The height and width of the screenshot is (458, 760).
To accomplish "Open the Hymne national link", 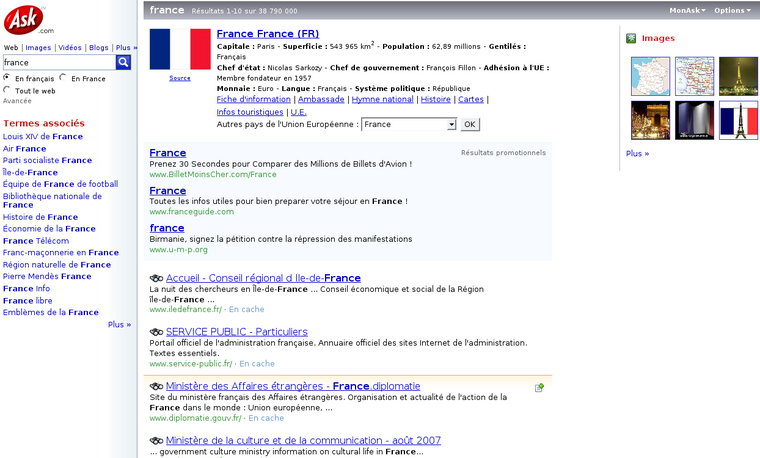I will click(382, 99).
